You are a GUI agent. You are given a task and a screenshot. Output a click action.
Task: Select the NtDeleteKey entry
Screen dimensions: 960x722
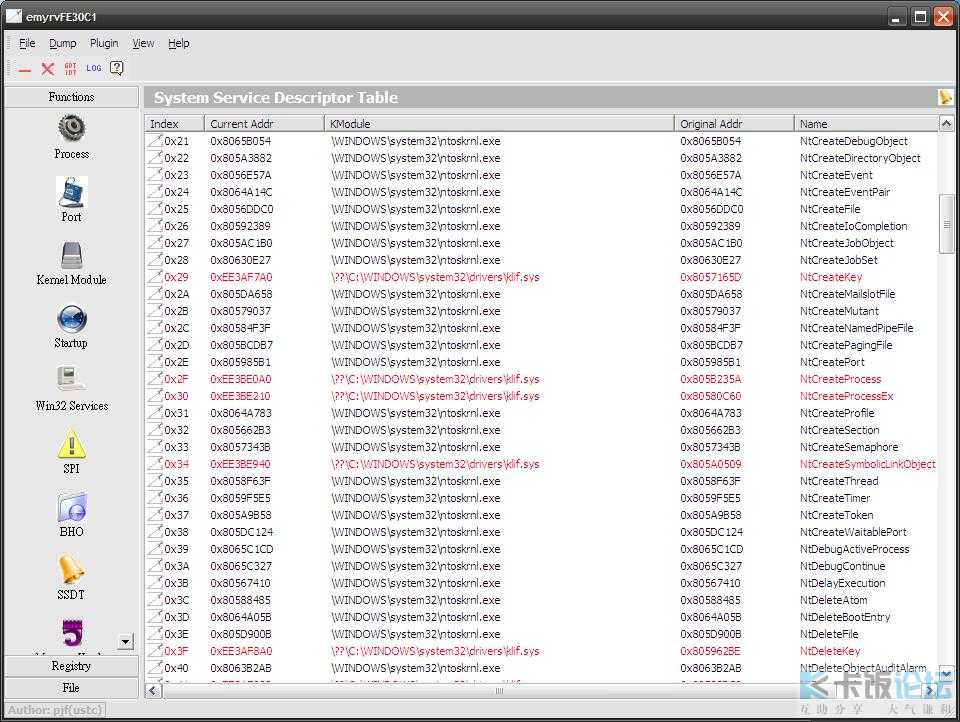830,651
